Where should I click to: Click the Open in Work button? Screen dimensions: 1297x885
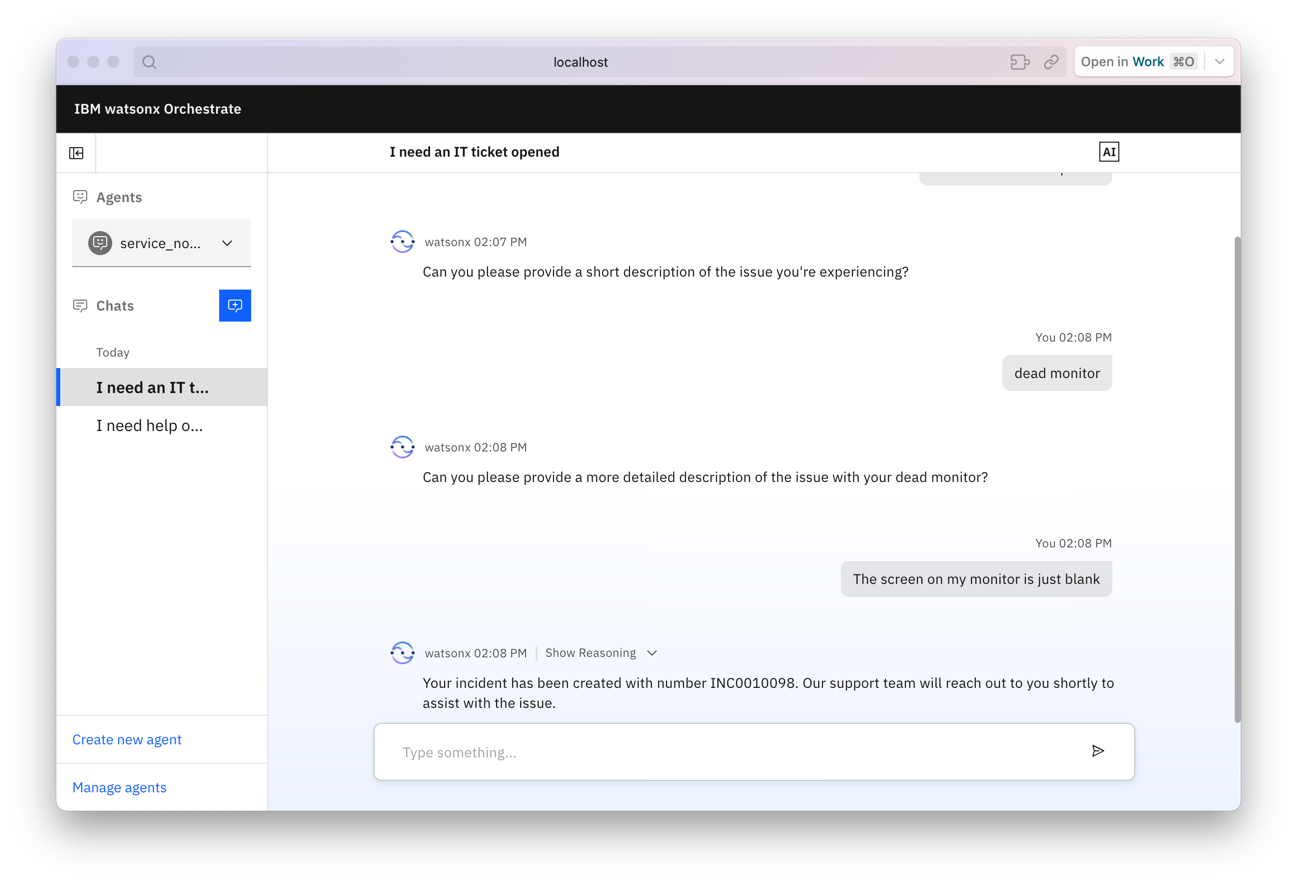(x=1139, y=62)
